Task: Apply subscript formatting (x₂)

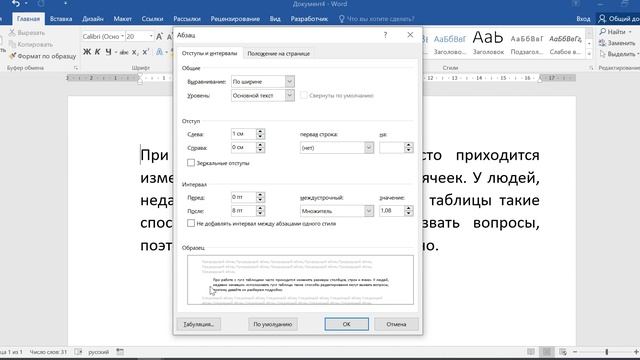Action: 135,52
